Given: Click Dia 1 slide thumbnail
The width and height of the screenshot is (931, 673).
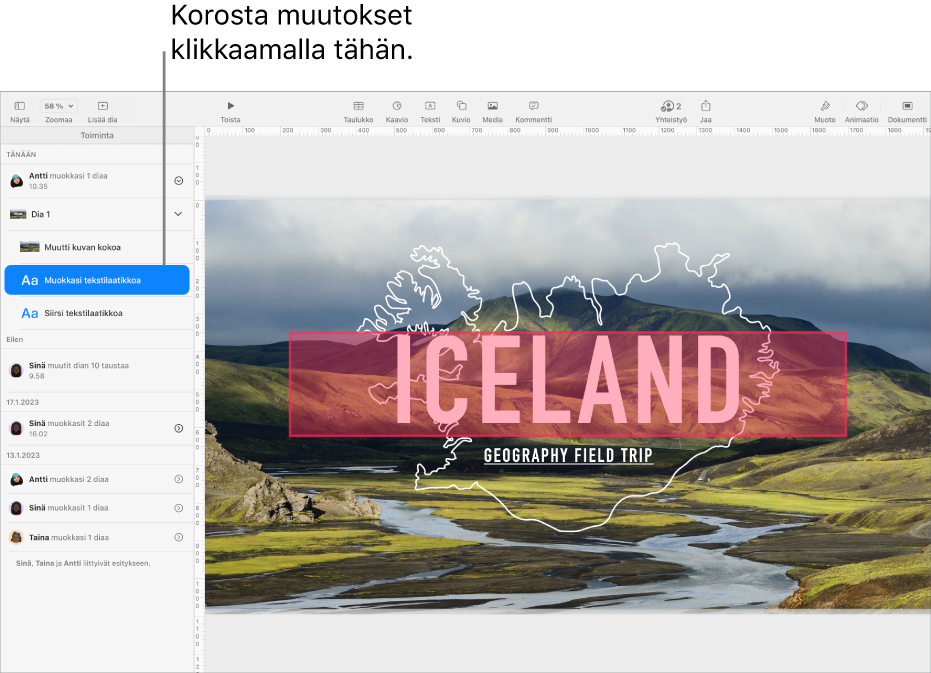Looking at the screenshot, I should tap(18, 214).
